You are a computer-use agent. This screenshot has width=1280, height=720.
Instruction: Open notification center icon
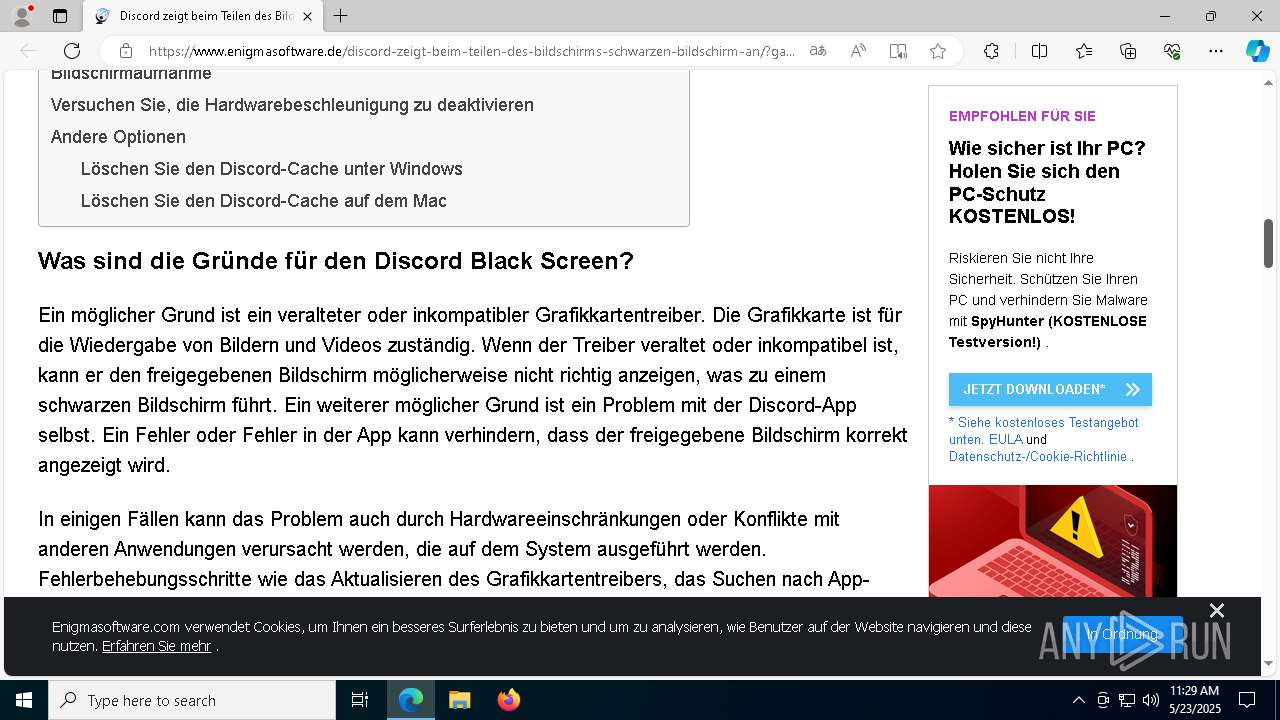coord(1247,700)
